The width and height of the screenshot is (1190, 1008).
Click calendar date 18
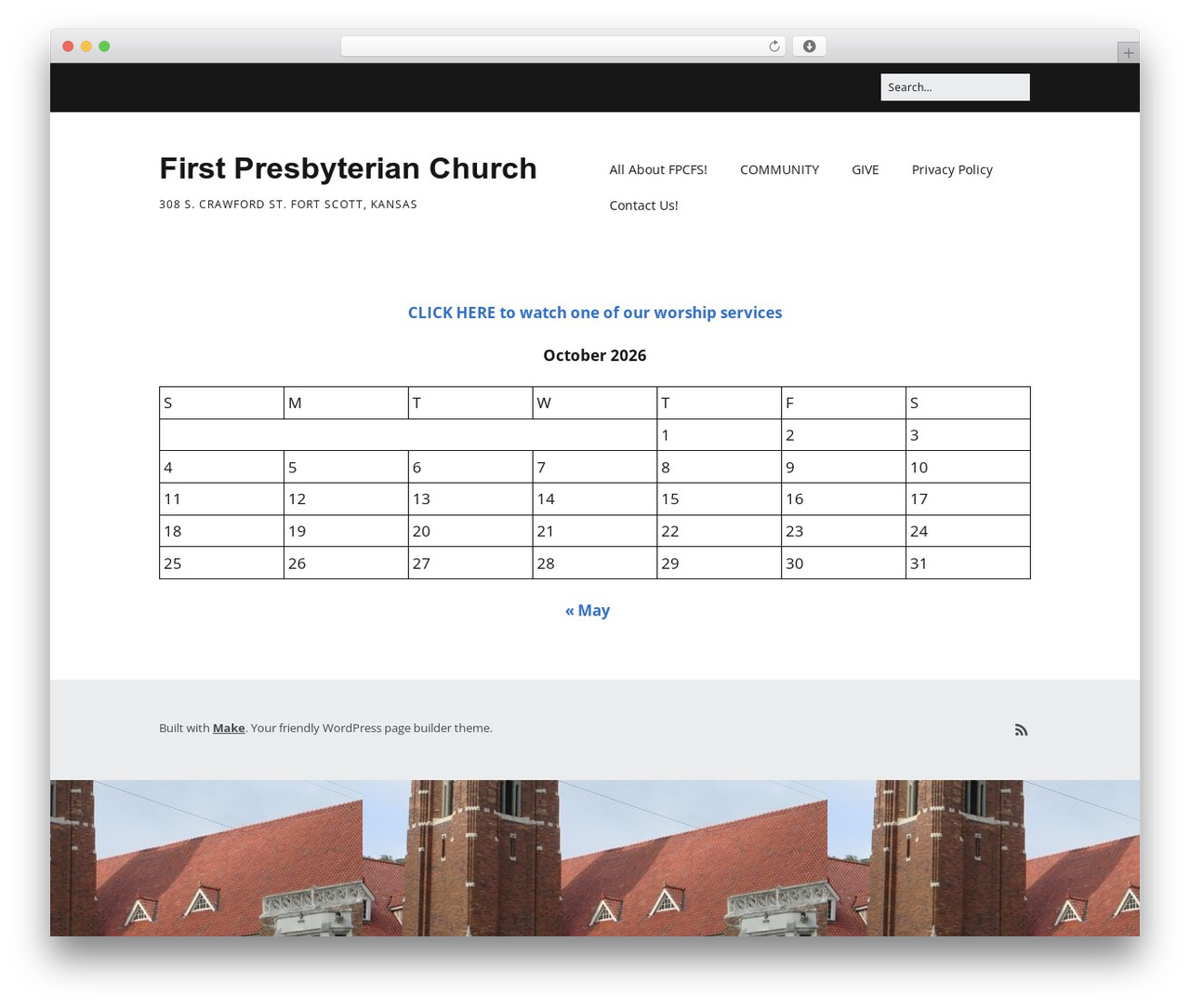tap(221, 531)
